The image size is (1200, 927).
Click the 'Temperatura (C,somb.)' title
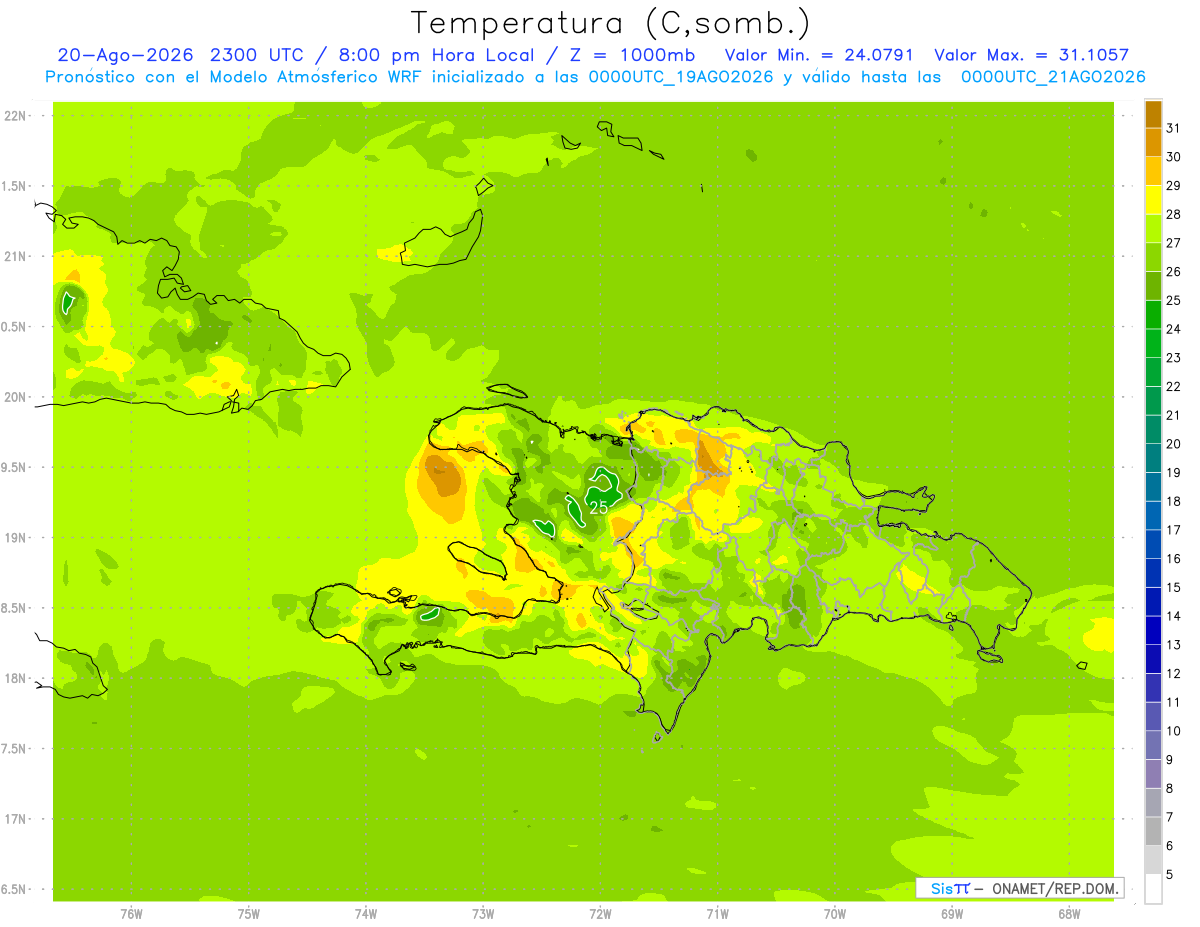pyautogui.click(x=611, y=23)
